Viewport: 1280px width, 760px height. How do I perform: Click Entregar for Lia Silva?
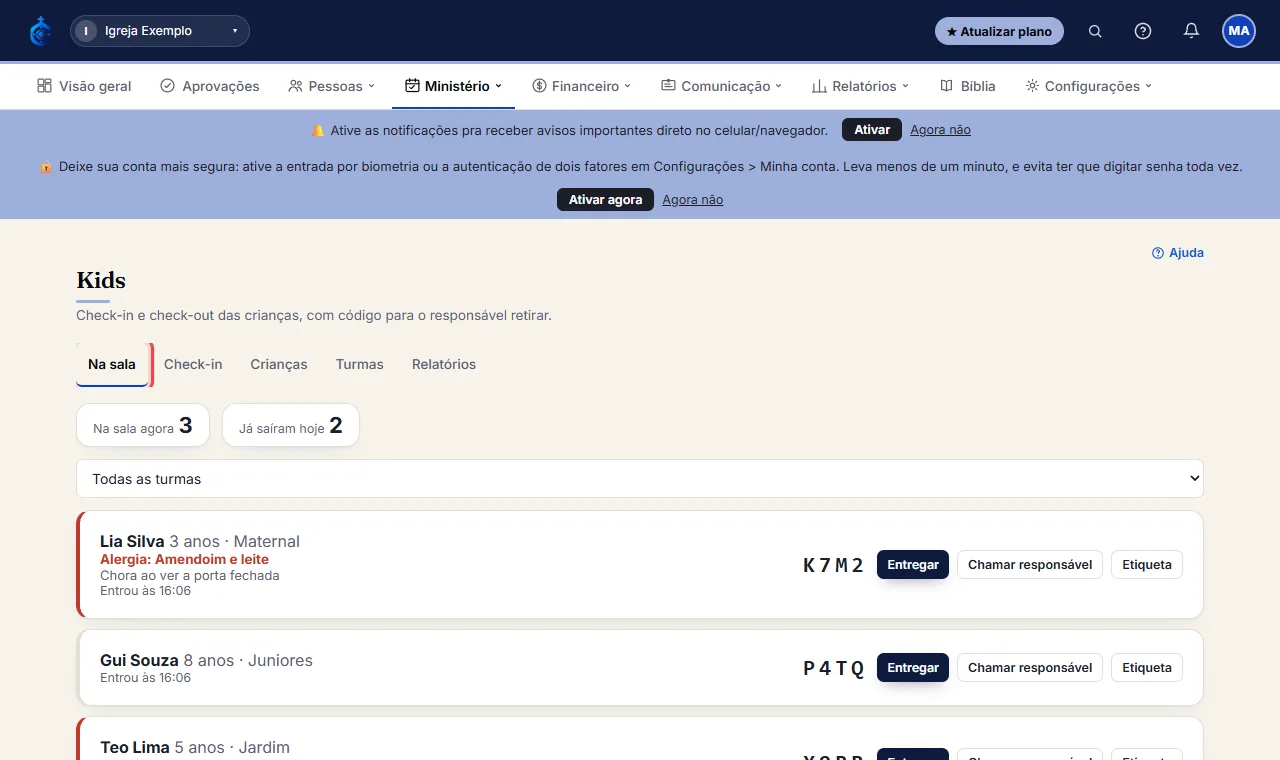pos(913,565)
